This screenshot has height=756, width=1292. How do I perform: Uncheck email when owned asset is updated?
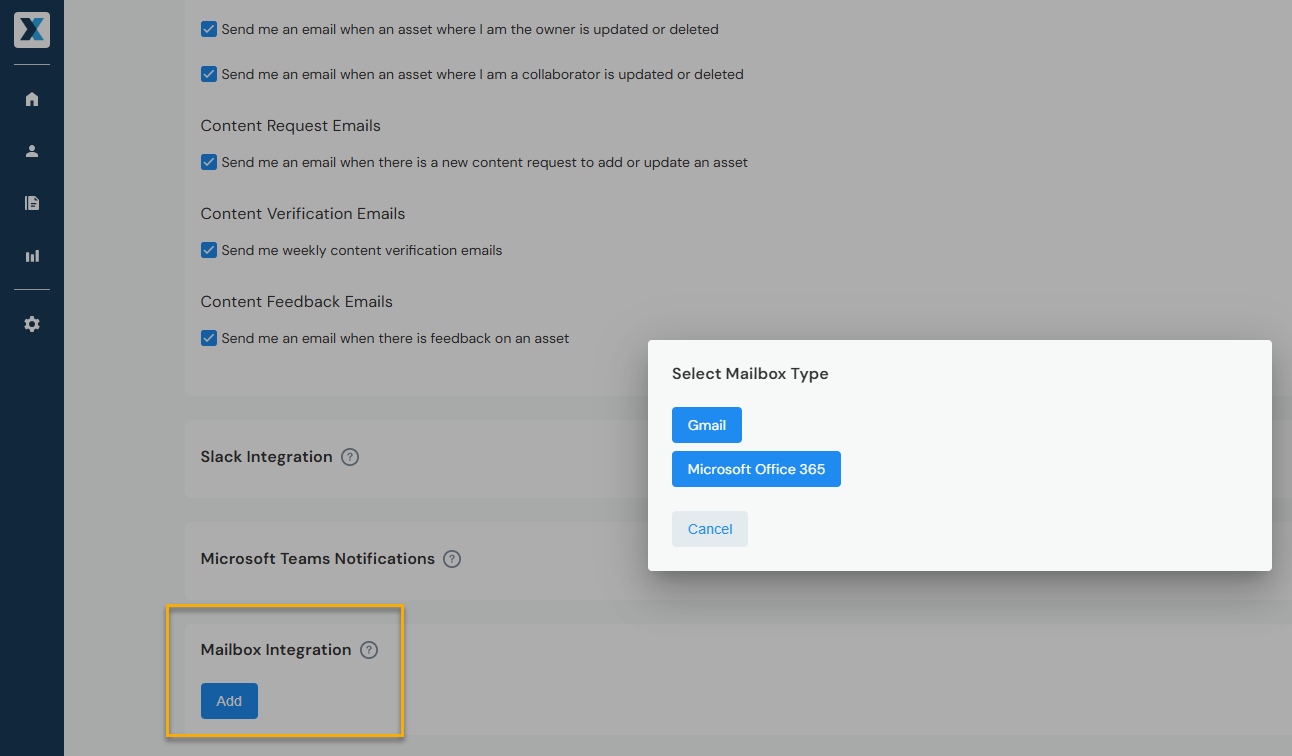[x=209, y=30]
